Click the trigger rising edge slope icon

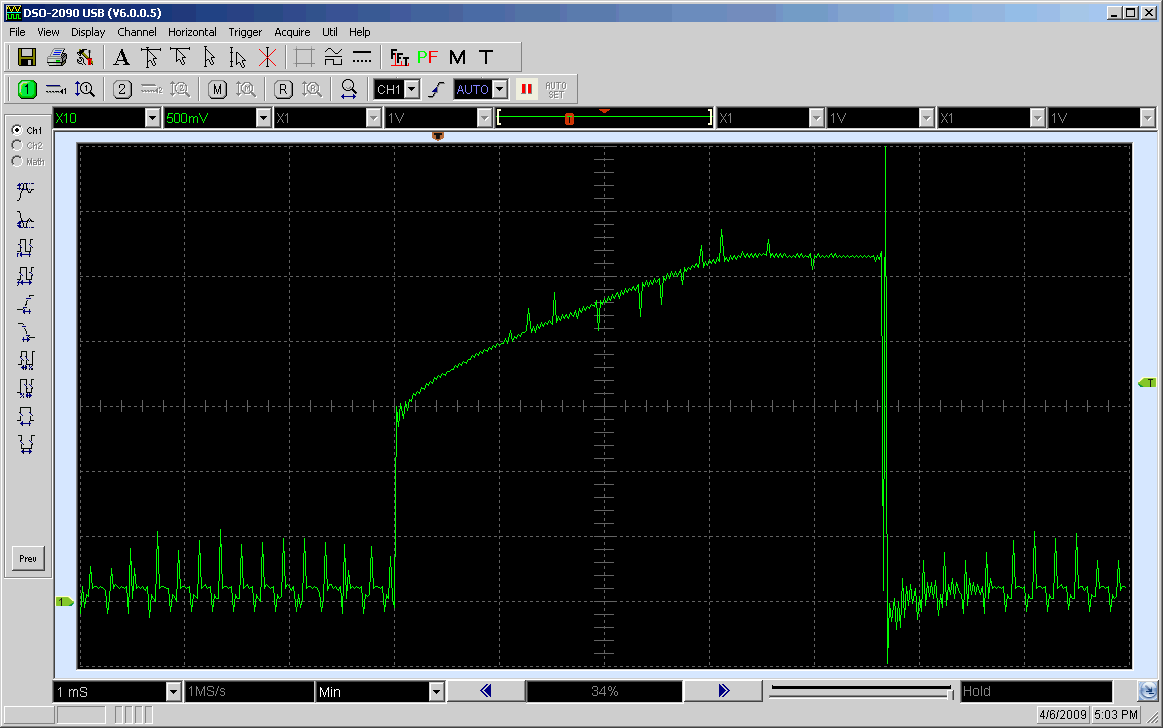click(x=435, y=89)
